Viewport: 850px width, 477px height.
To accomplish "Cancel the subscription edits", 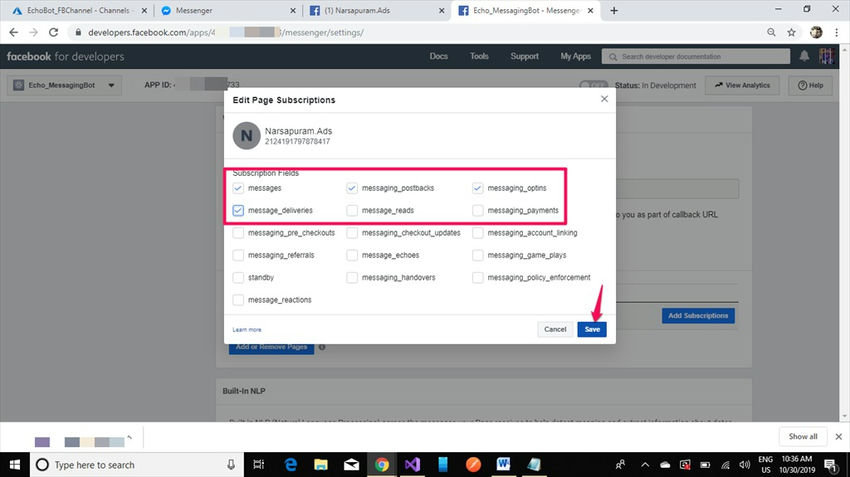I will (x=555, y=329).
